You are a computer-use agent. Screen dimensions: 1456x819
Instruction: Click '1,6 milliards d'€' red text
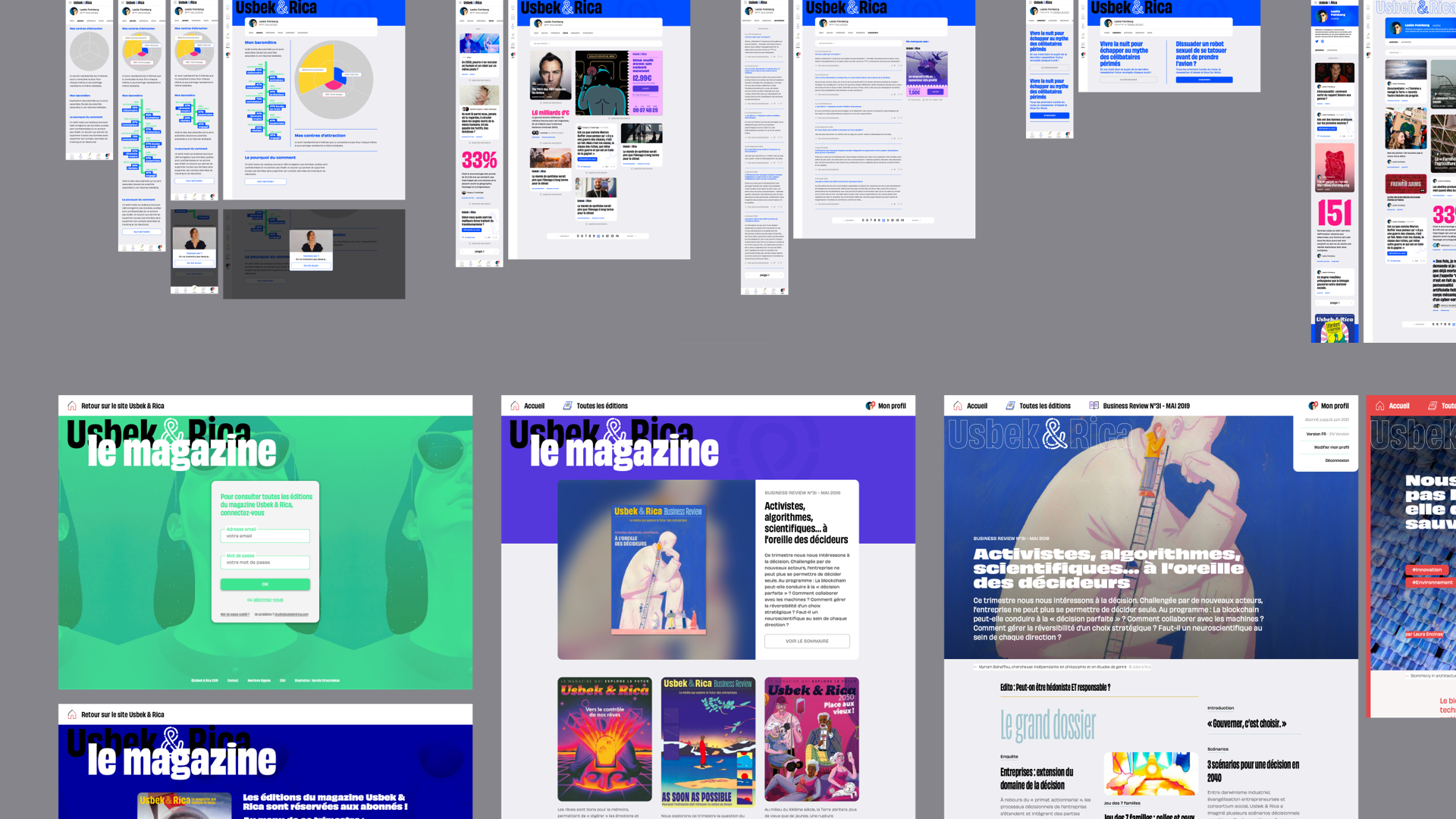pos(550,113)
